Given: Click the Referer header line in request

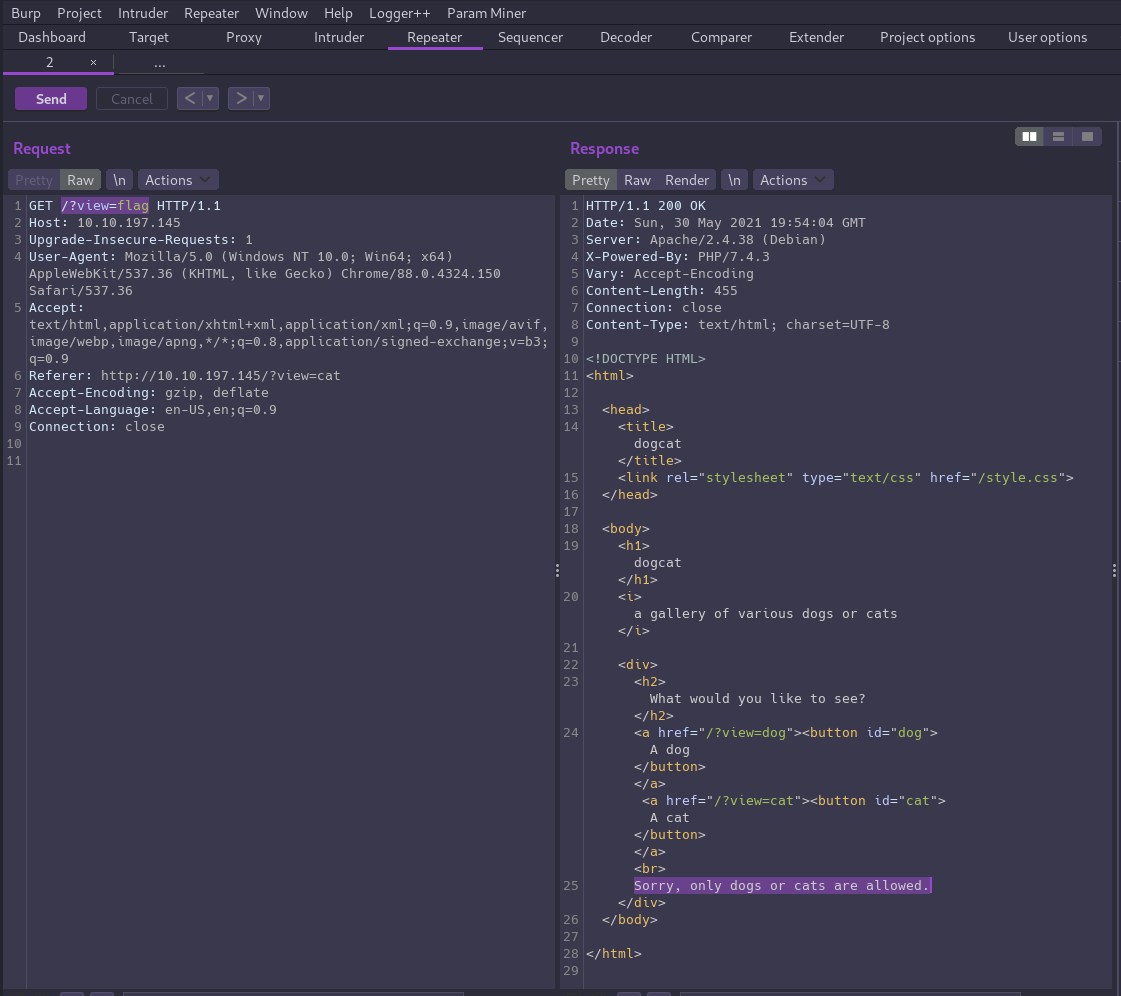Looking at the screenshot, I should point(184,376).
